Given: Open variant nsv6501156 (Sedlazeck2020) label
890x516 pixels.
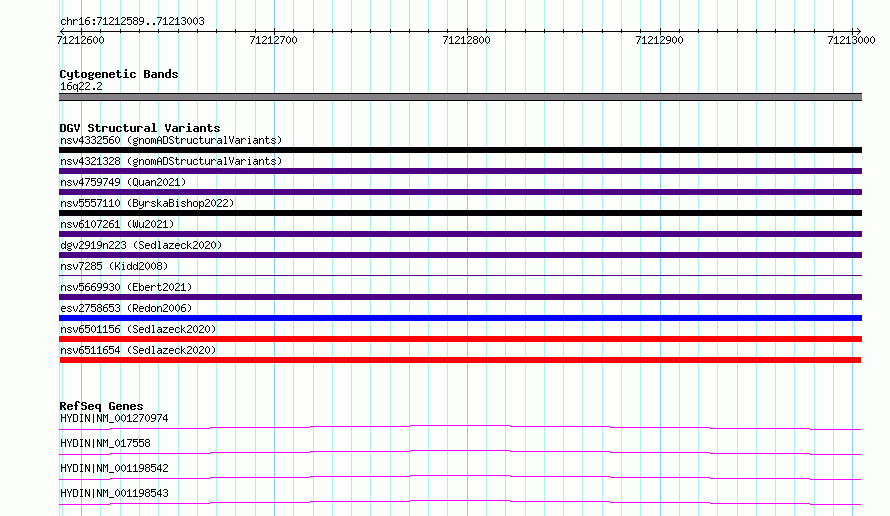Looking at the screenshot, I should (138, 329).
